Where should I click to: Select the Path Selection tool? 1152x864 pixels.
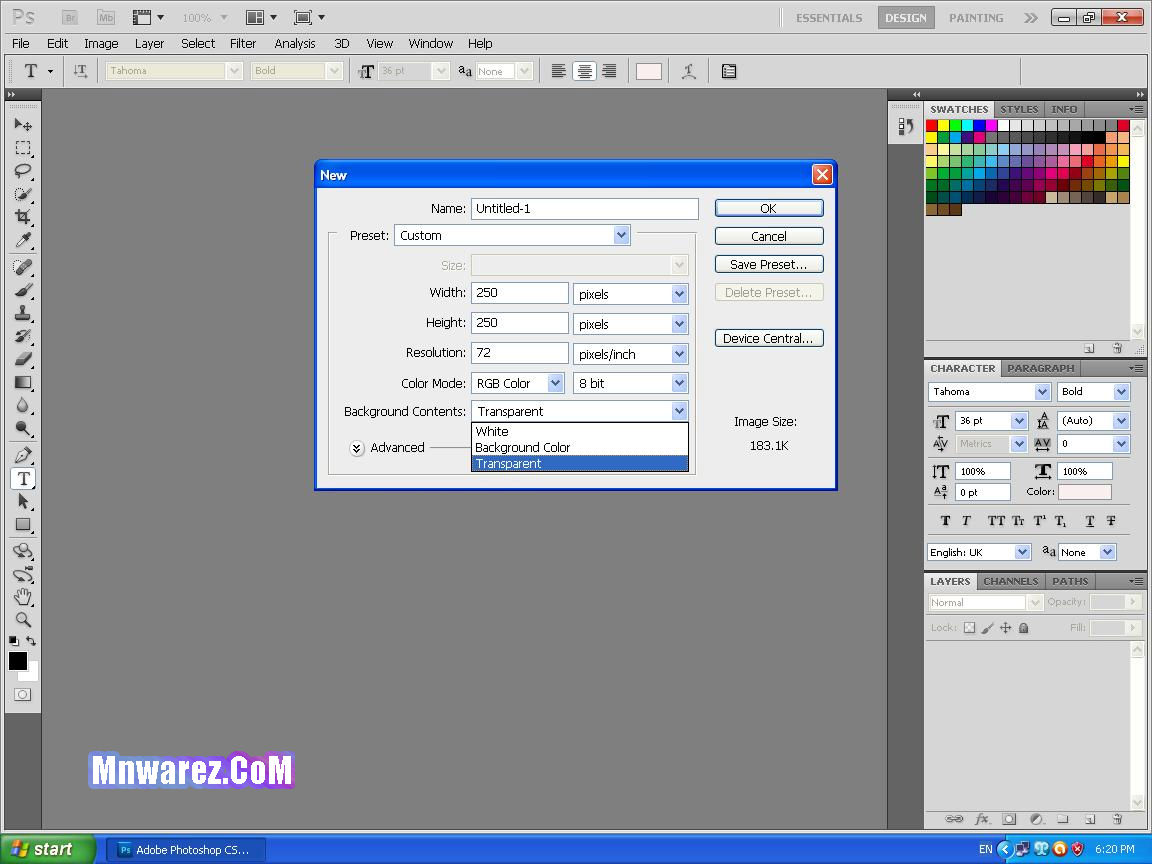tap(23, 502)
